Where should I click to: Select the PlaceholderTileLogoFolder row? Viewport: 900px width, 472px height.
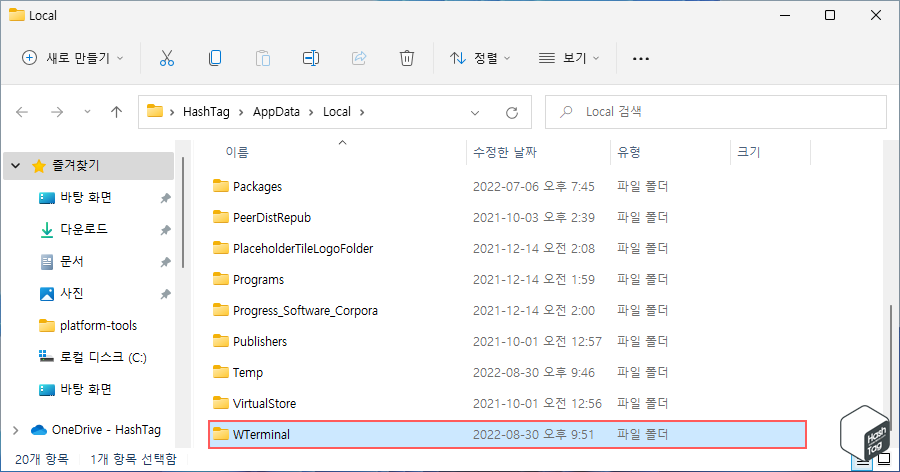[507, 248]
